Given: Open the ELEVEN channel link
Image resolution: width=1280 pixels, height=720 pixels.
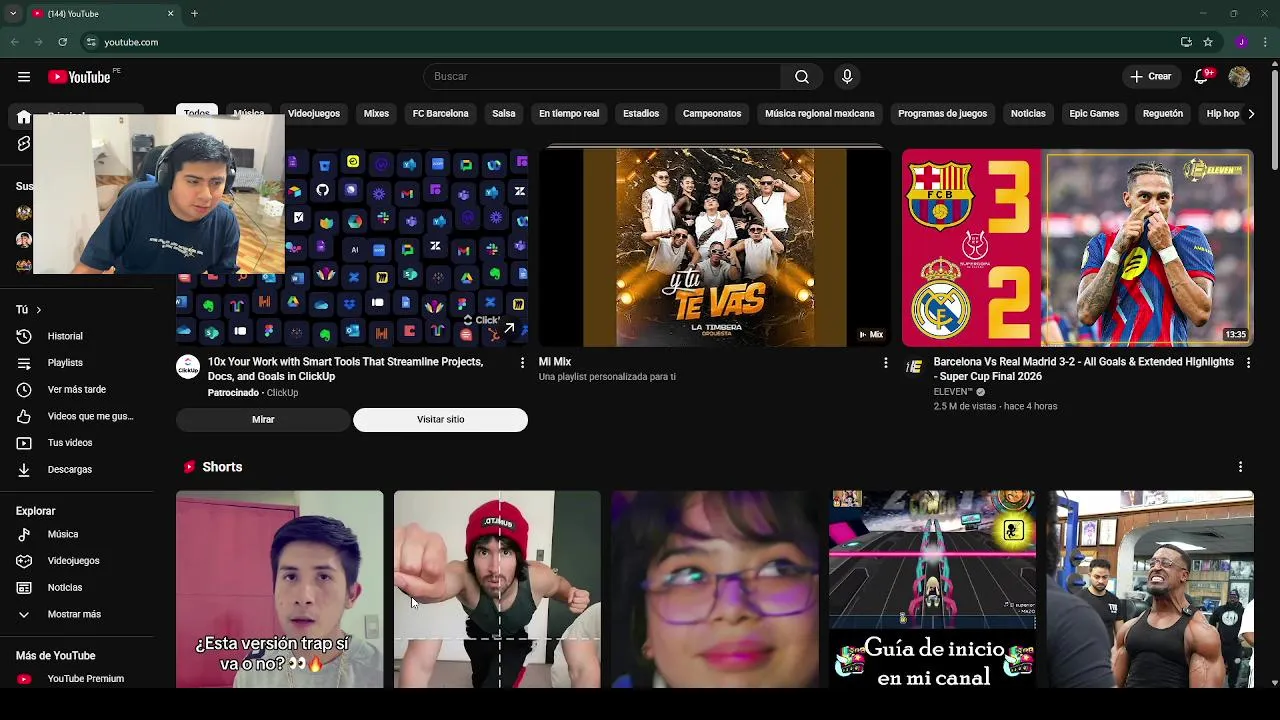Looking at the screenshot, I should point(953,392).
